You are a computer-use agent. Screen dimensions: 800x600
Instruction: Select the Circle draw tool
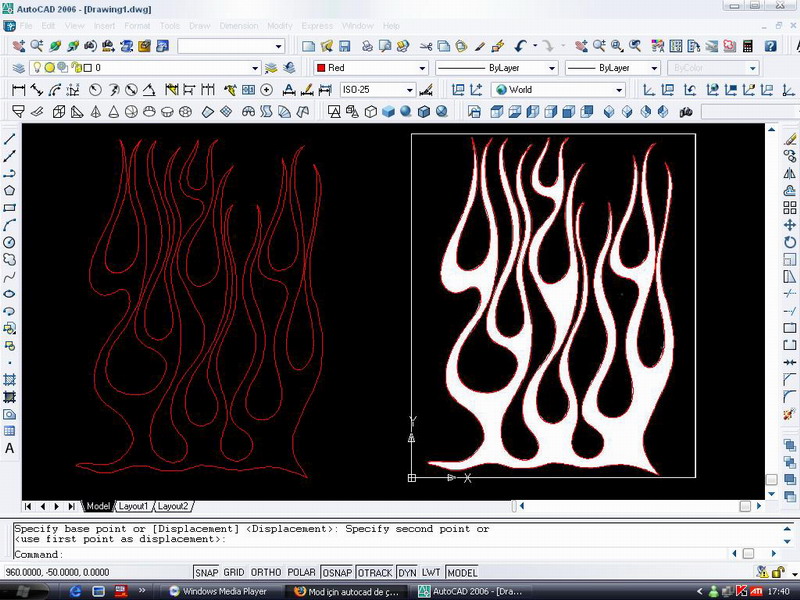tap(9, 242)
